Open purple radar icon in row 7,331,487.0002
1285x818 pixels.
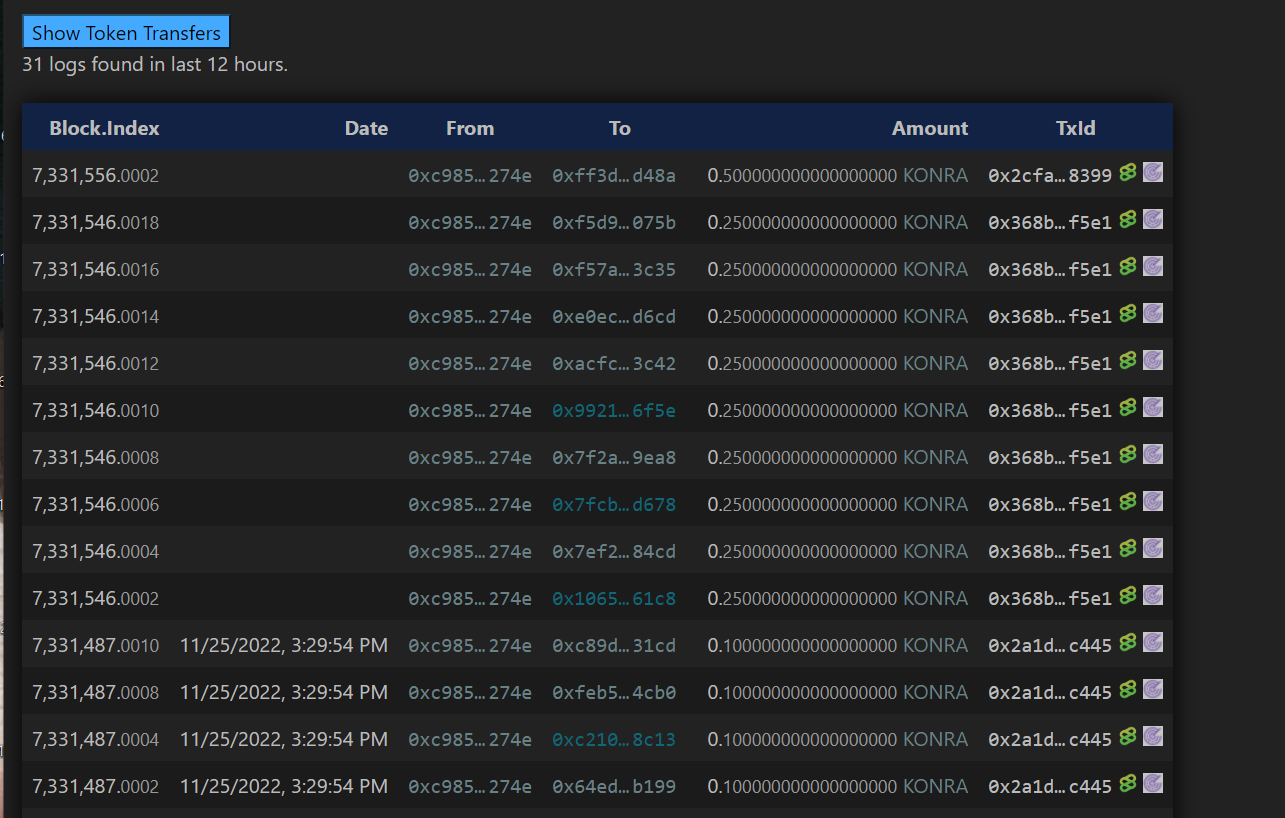click(1153, 783)
